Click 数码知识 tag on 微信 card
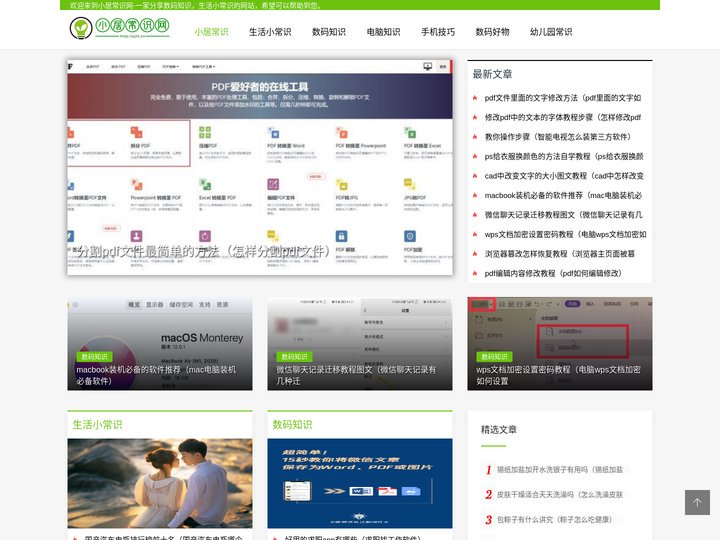 tap(294, 357)
